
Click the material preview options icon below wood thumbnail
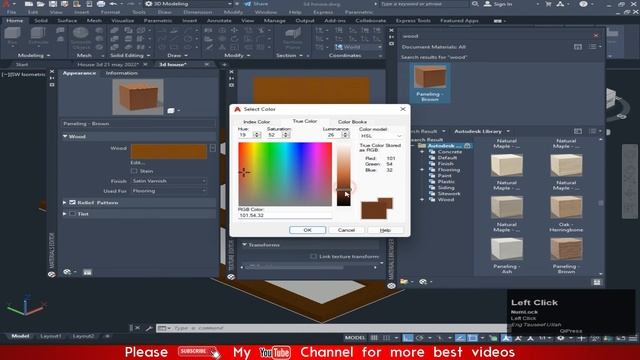[x=171, y=110]
